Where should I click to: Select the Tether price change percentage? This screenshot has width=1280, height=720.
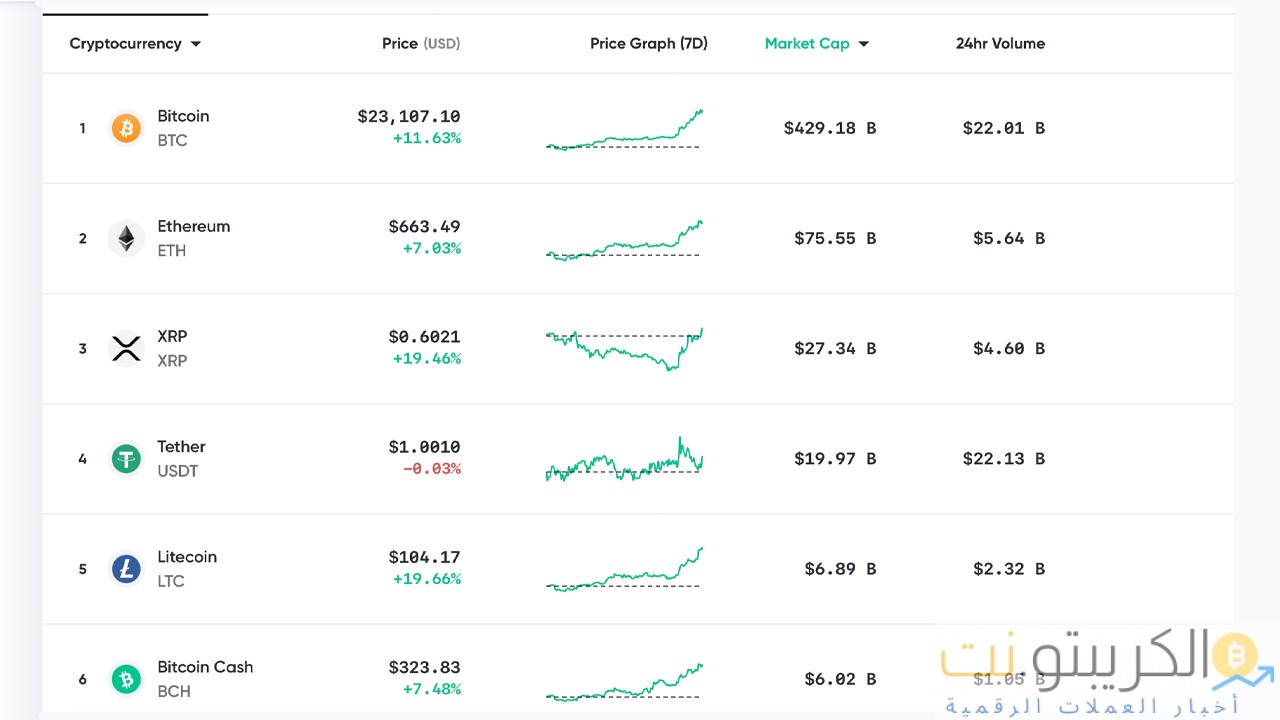431,468
